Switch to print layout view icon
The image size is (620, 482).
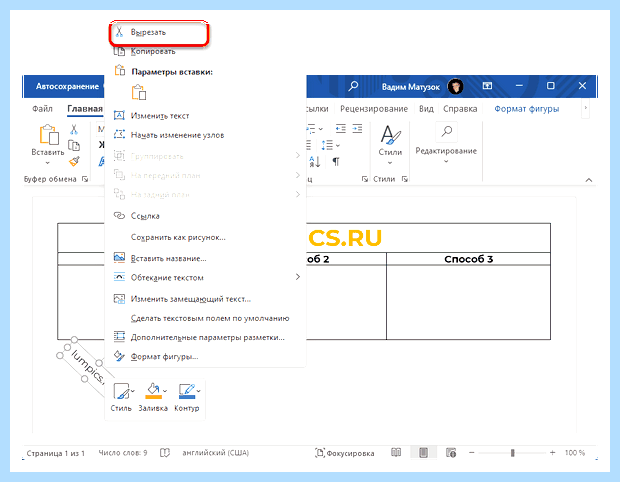click(423, 453)
